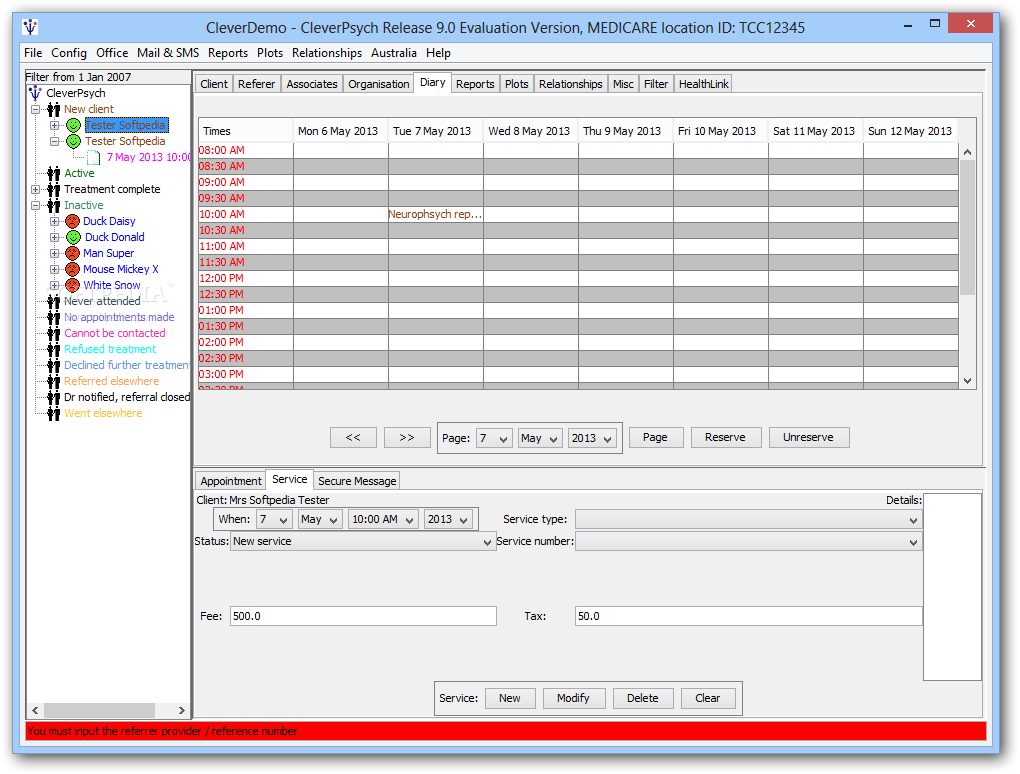Screen dimensions: 1020x774
Task: Click the red sad face beside Man Super
Action: [x=73, y=253]
